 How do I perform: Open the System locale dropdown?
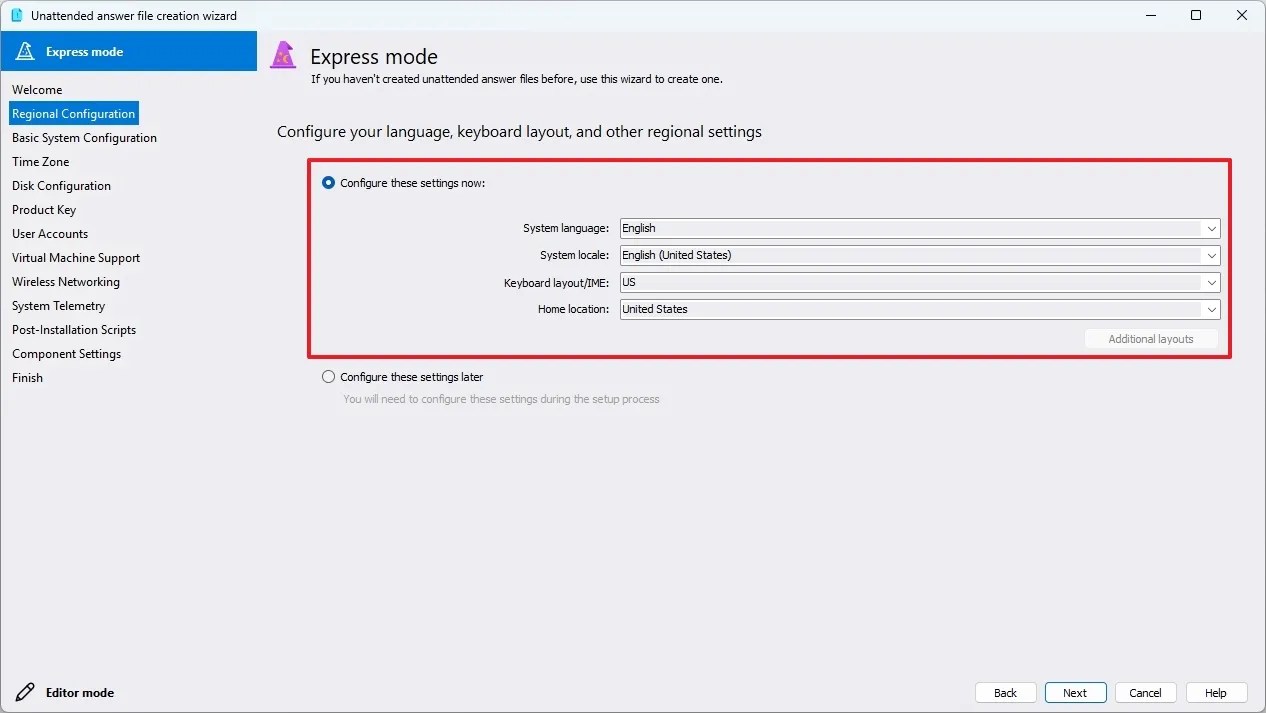click(1211, 255)
